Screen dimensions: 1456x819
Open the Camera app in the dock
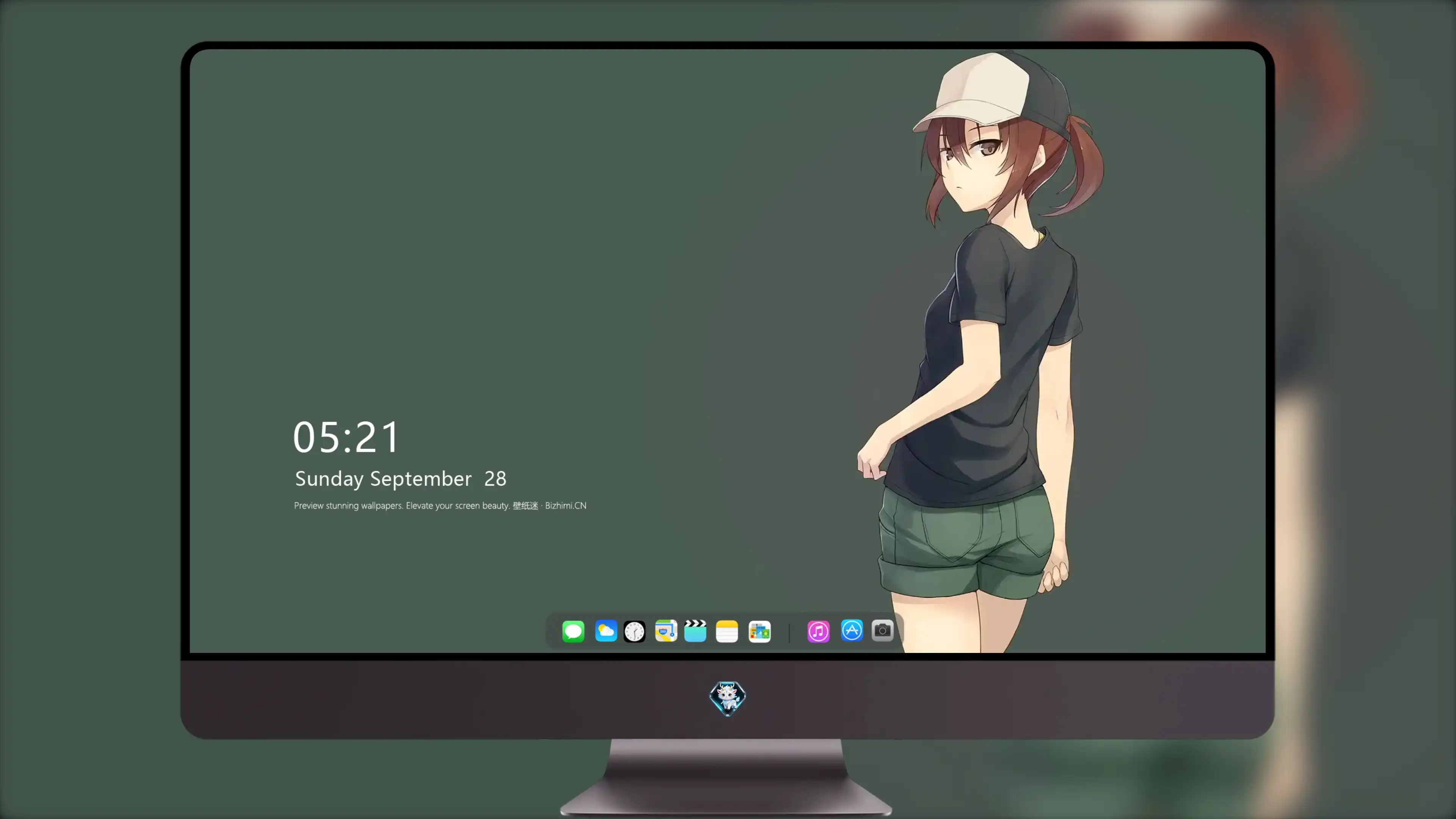pyautogui.click(x=882, y=630)
